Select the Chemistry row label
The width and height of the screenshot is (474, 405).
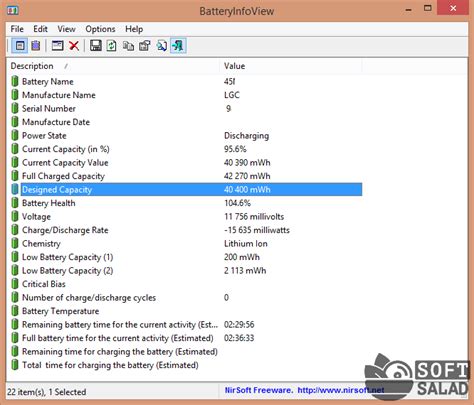point(41,244)
